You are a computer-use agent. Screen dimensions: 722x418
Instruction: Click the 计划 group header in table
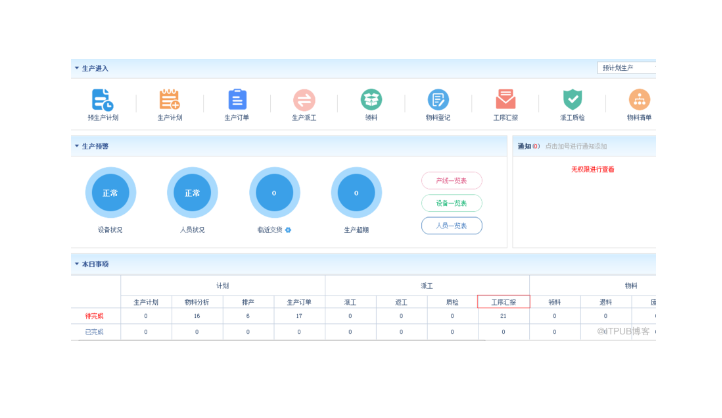click(223, 285)
